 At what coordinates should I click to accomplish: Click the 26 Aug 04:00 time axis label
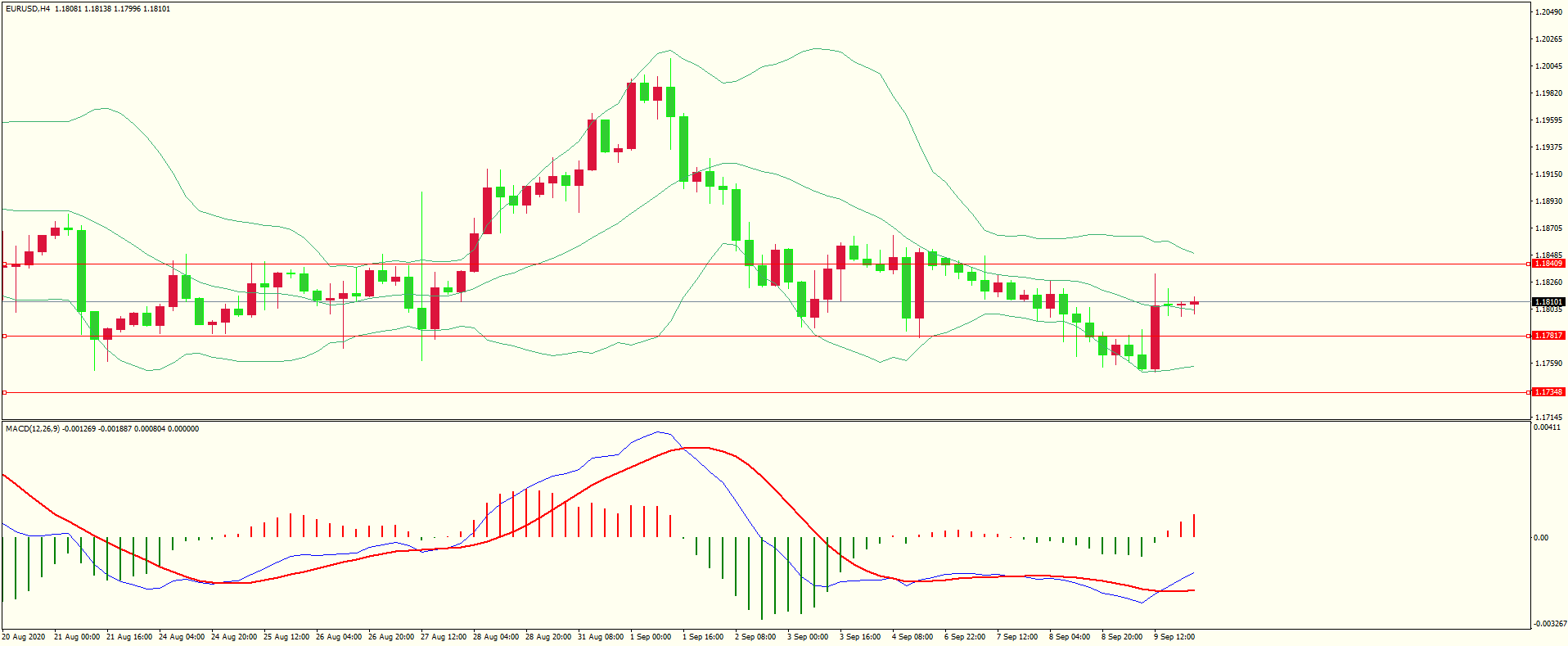point(339,637)
